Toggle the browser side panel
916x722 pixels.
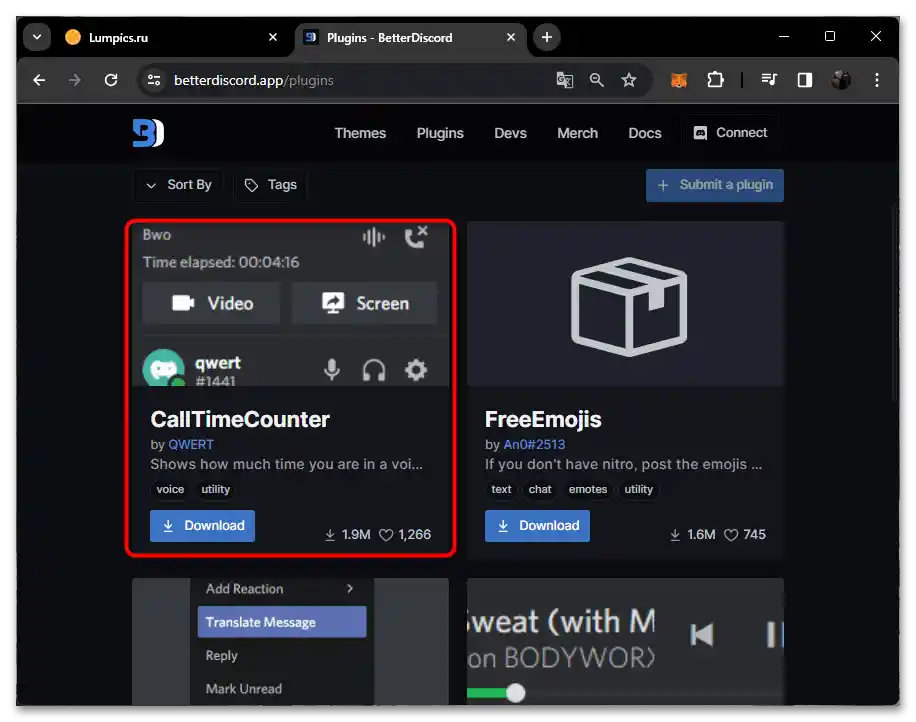[805, 80]
